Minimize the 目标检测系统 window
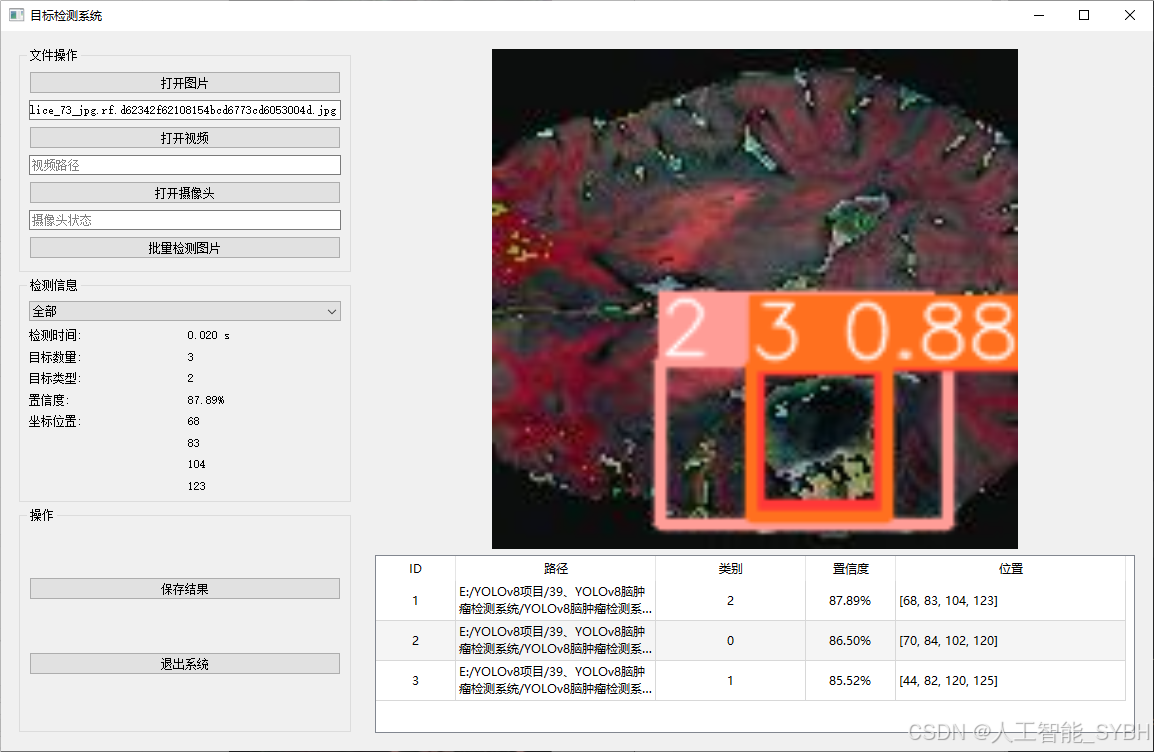The image size is (1154, 752). pyautogui.click(x=1039, y=15)
